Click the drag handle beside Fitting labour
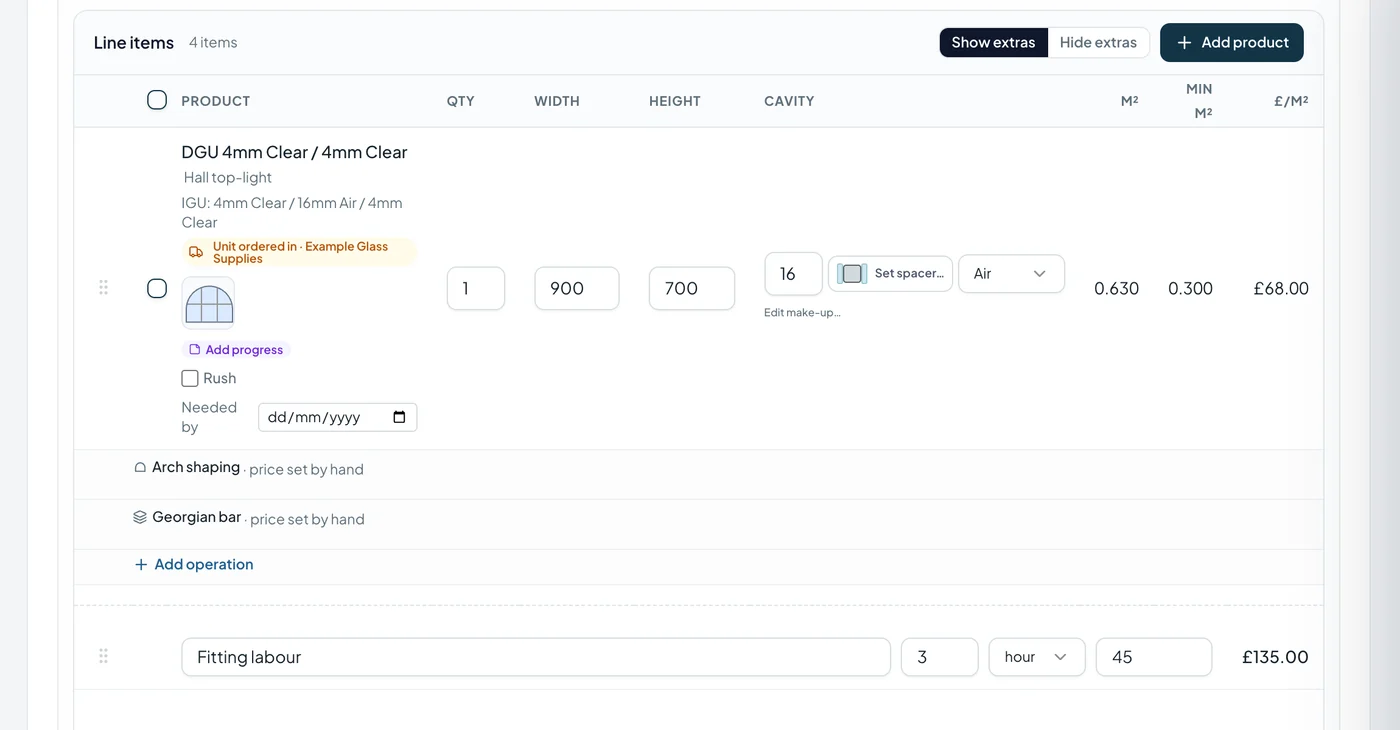The height and width of the screenshot is (730, 1400). [x=103, y=657]
